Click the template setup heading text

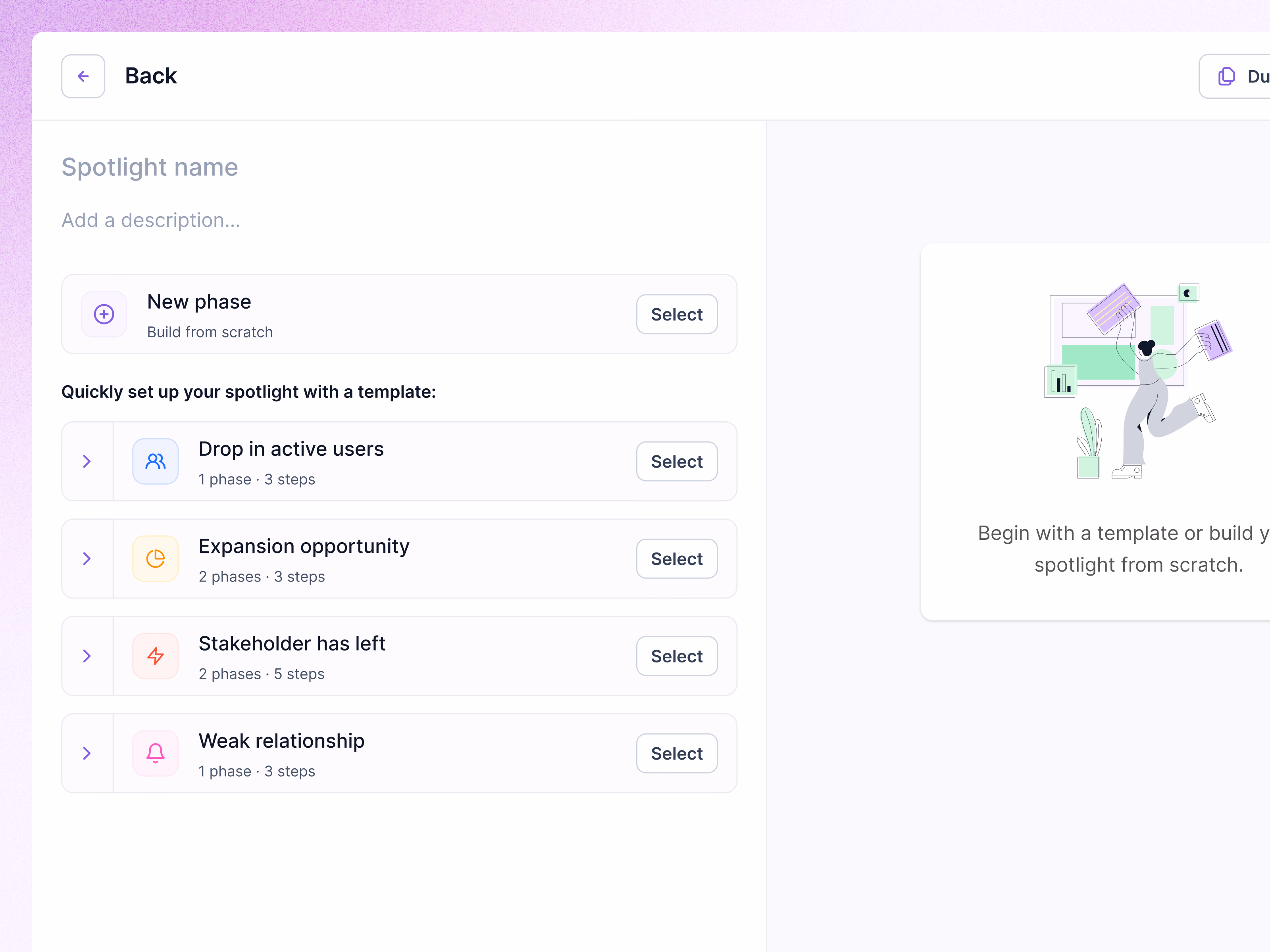(x=248, y=392)
